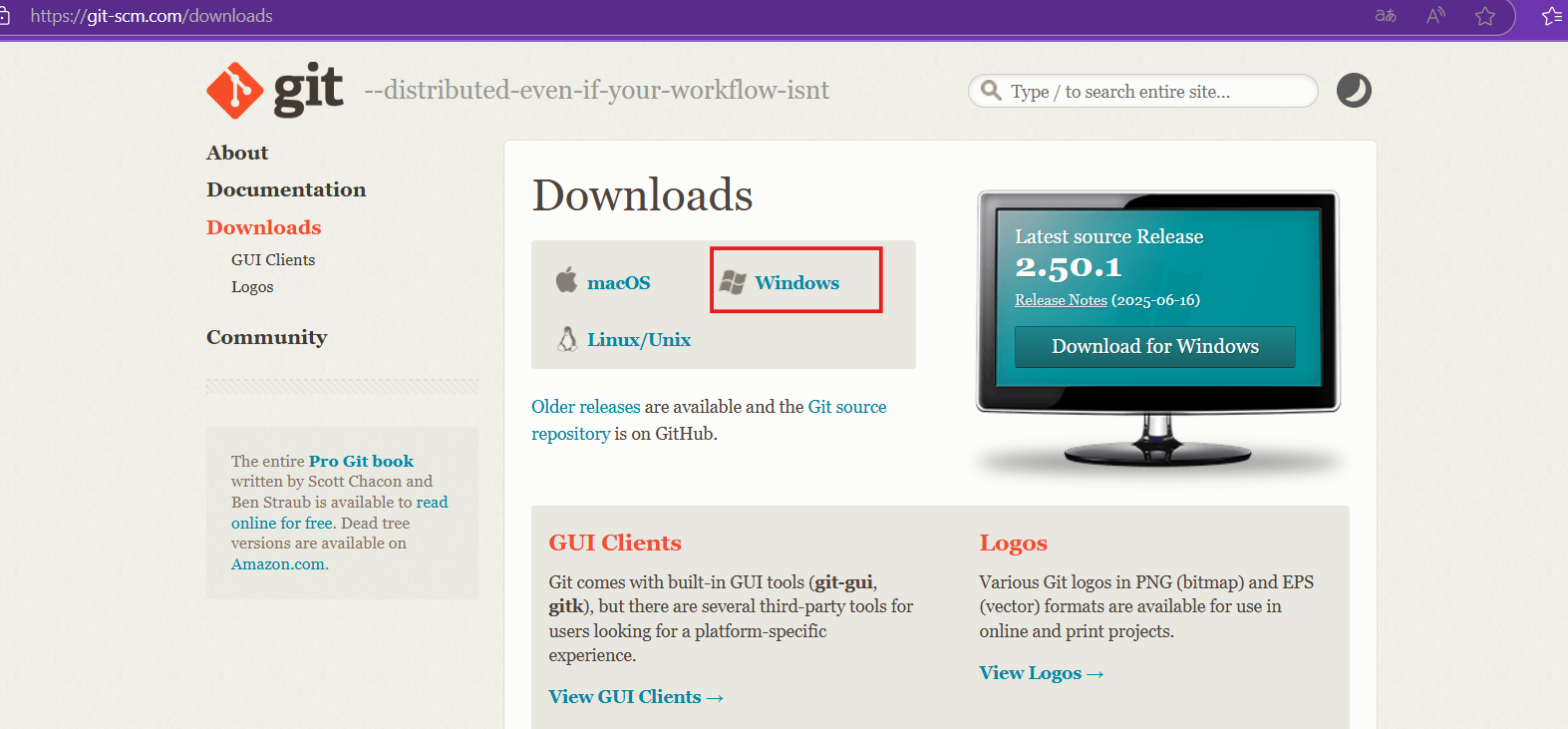Image resolution: width=1568 pixels, height=729 pixels.
Task: Open the Documentation section
Action: 286,189
